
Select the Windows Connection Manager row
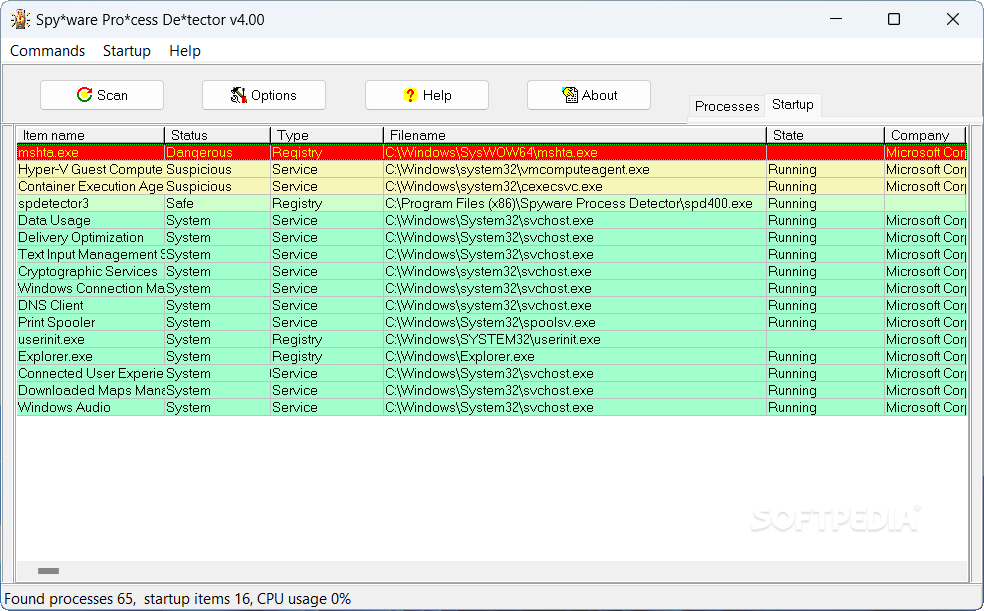click(x=491, y=288)
